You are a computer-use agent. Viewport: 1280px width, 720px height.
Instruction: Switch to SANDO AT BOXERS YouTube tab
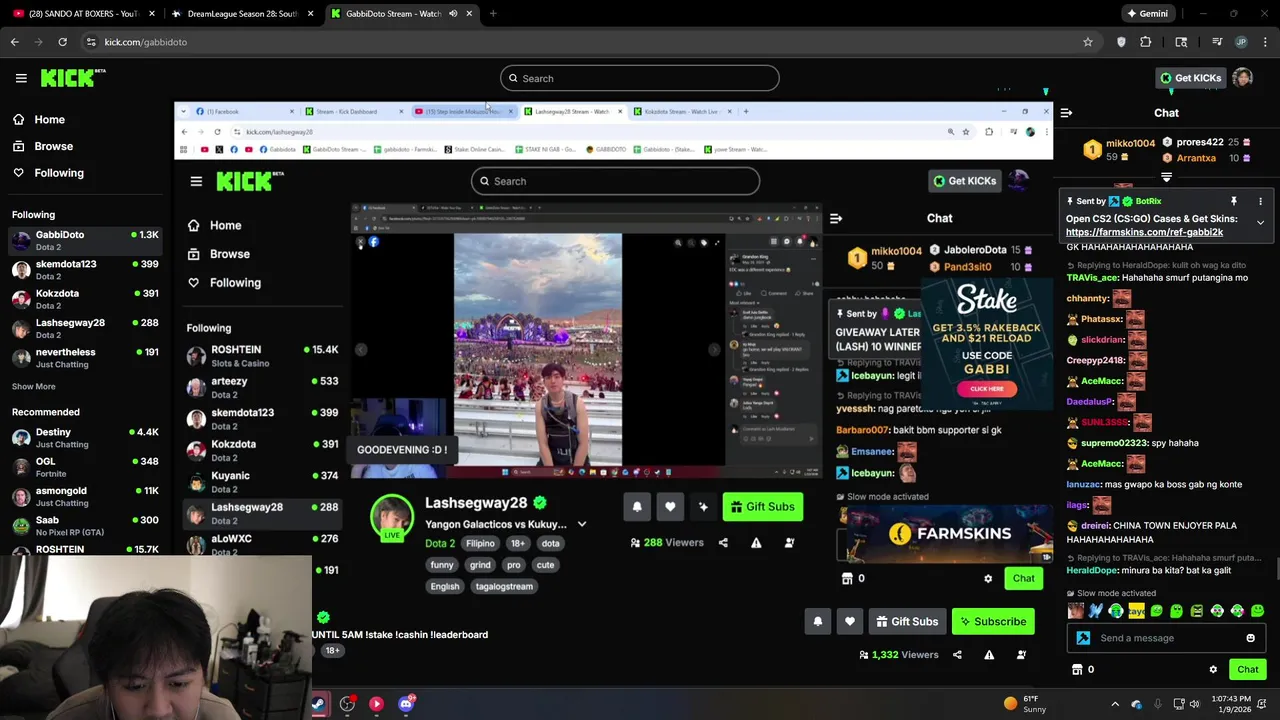coord(82,14)
